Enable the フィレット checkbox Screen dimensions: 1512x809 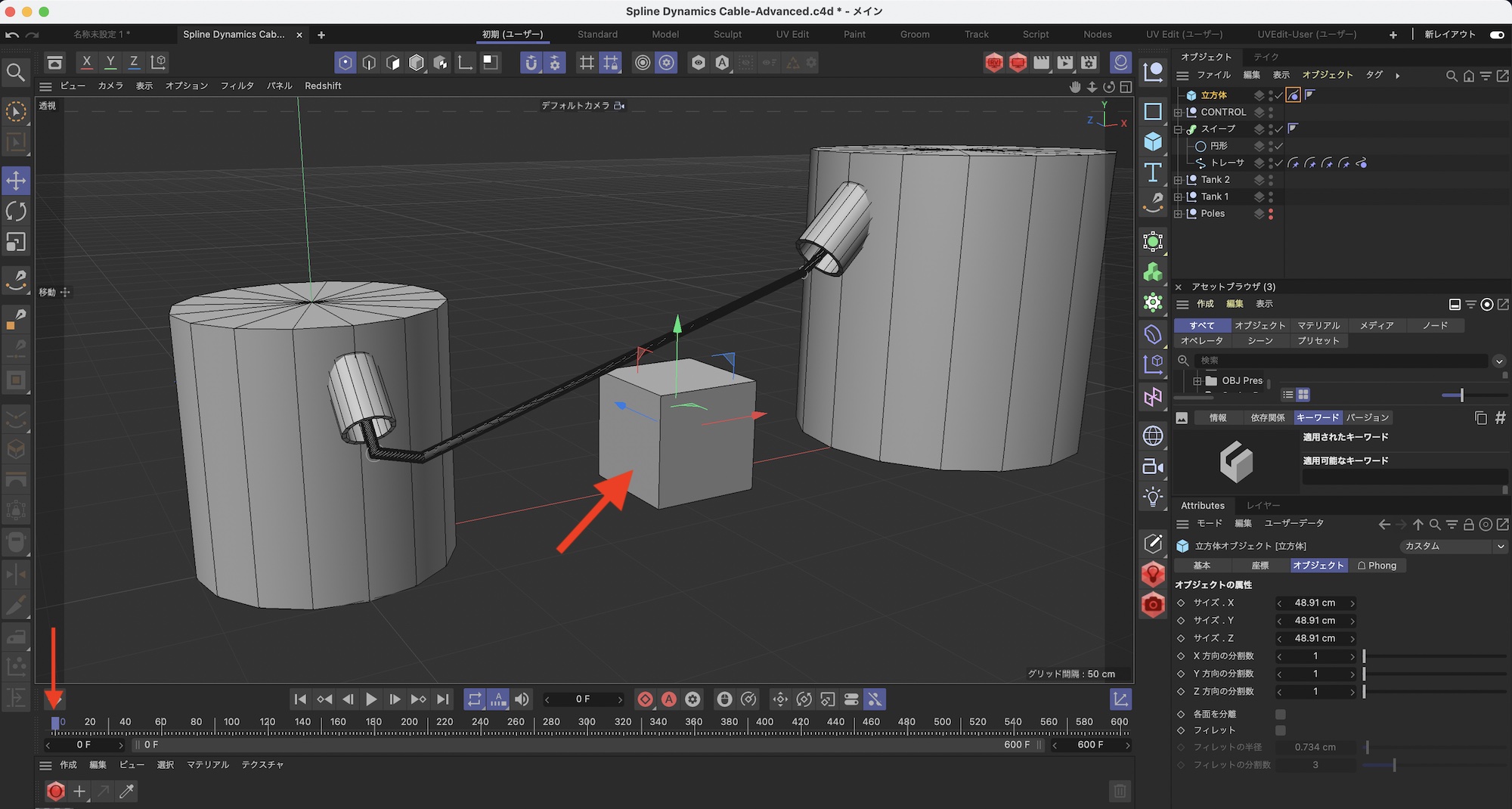coord(1280,730)
